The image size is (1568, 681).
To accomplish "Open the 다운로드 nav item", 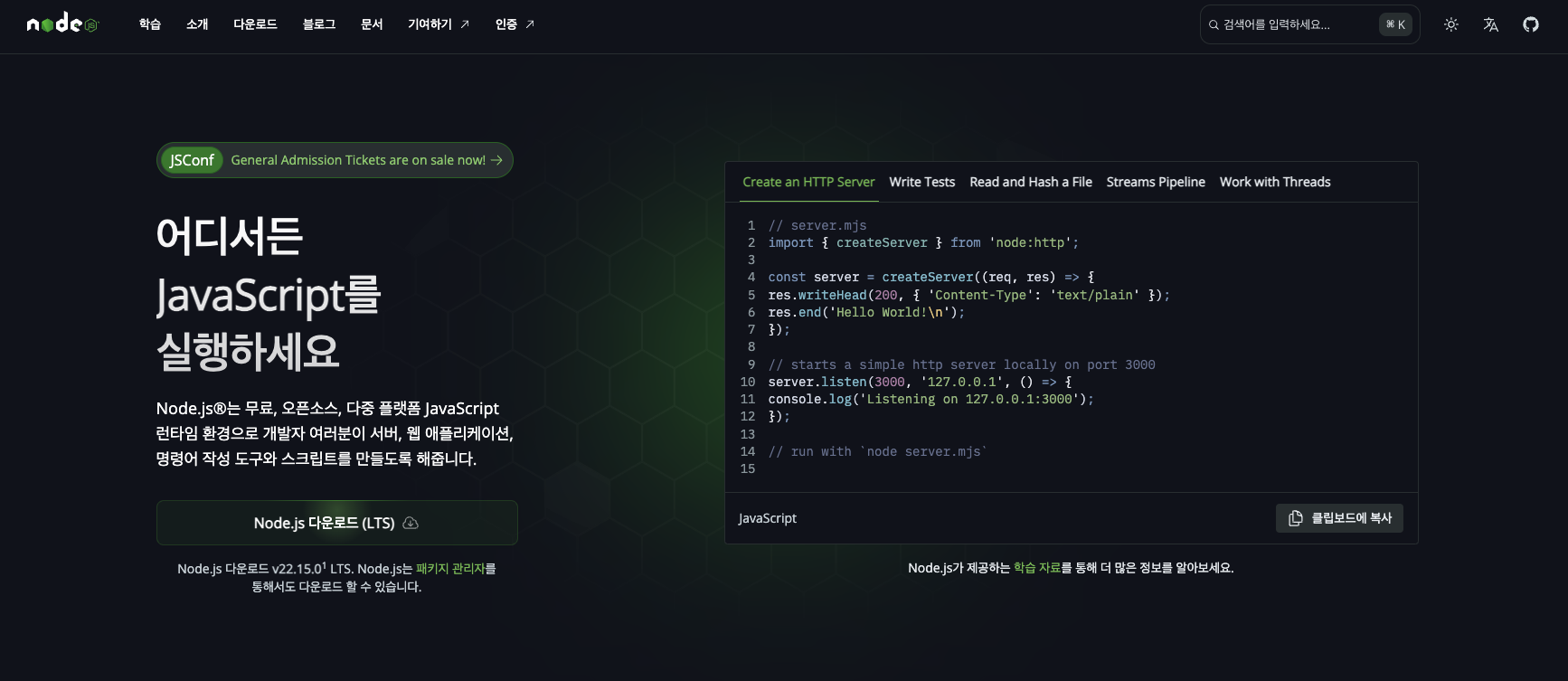I will pyautogui.click(x=255, y=24).
